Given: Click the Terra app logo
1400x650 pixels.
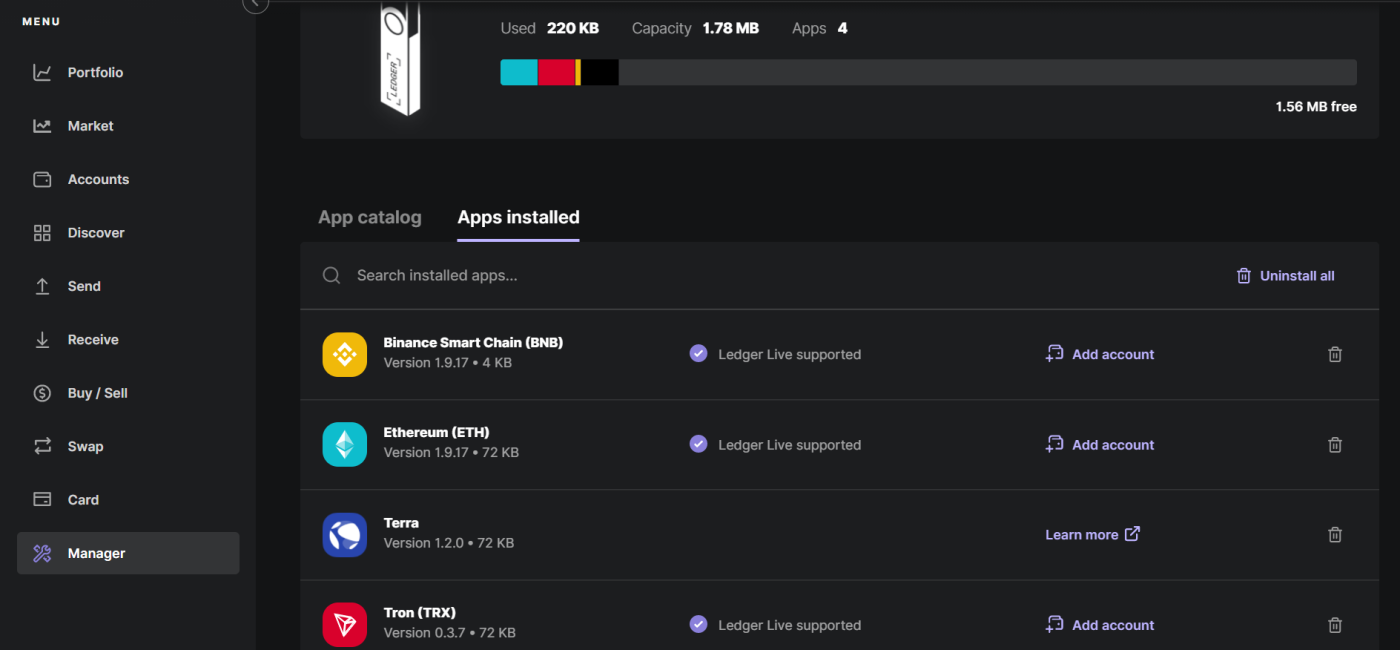Looking at the screenshot, I should click(345, 534).
